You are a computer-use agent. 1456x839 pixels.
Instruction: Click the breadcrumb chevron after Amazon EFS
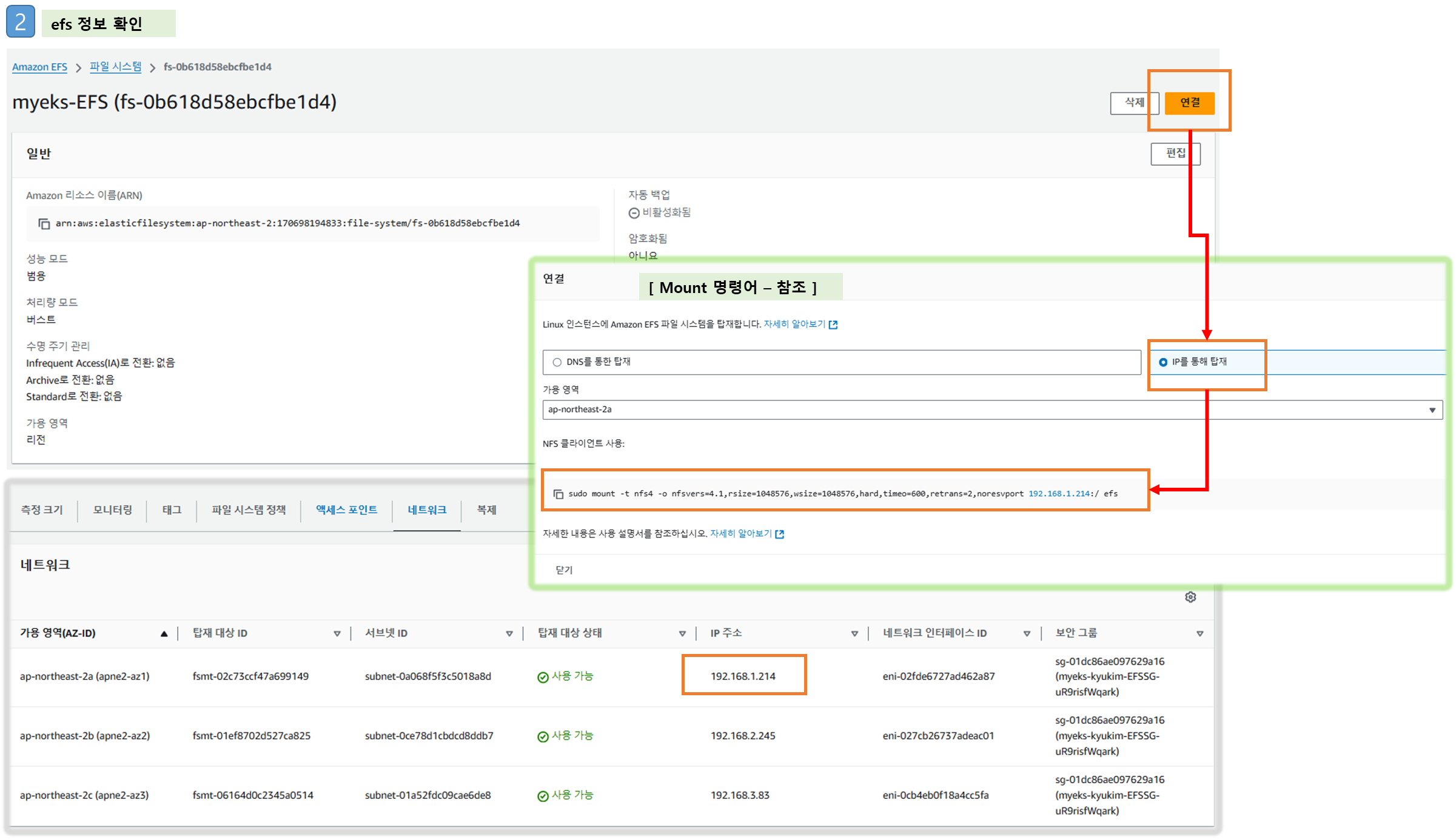78,68
